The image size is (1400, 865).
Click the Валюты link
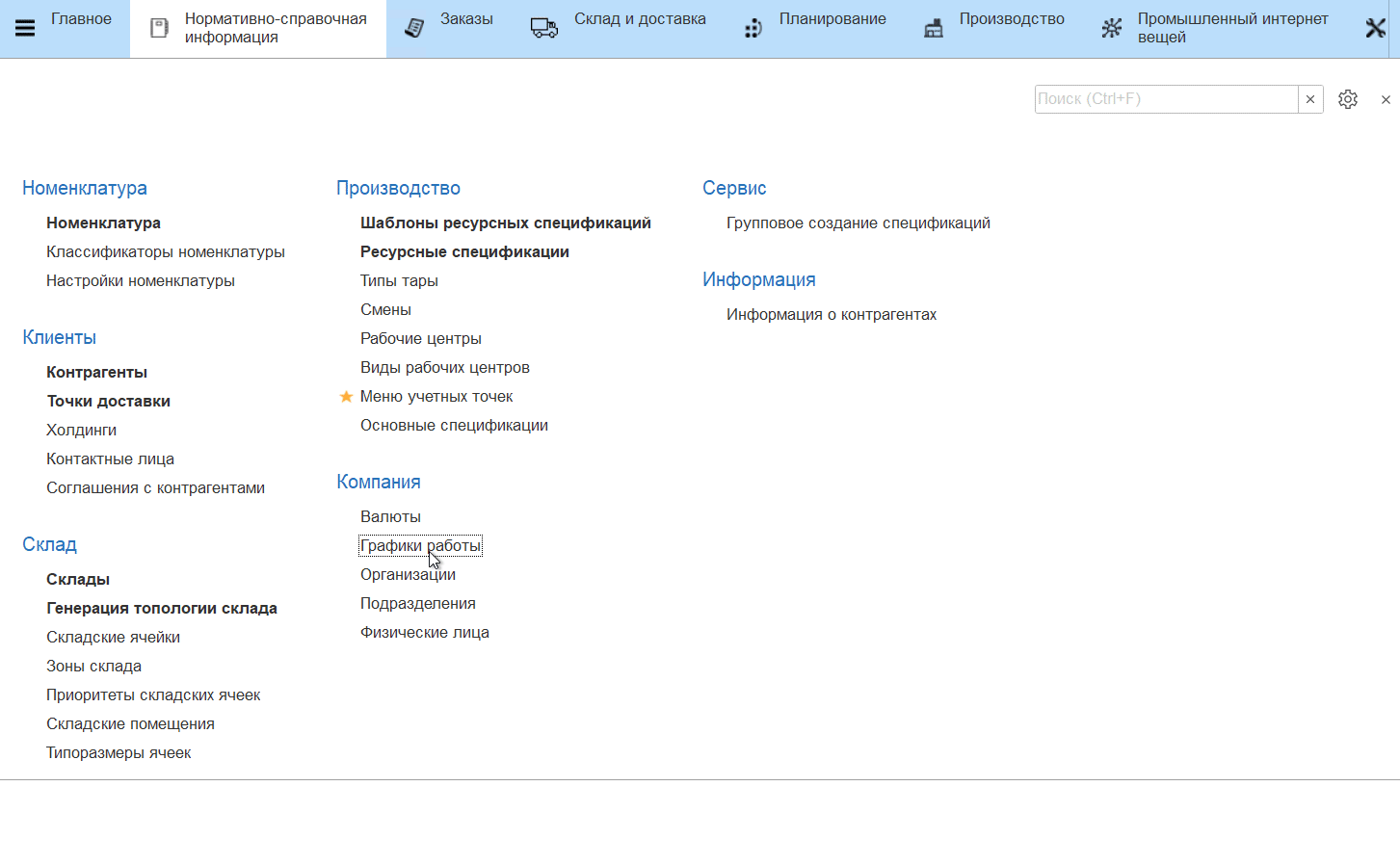point(390,516)
